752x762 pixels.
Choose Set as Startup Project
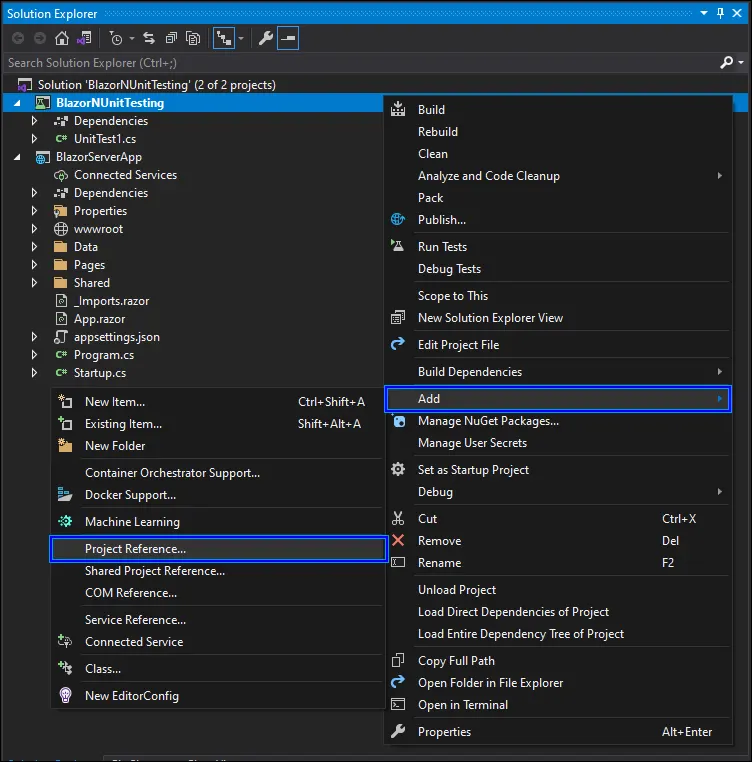click(558, 470)
